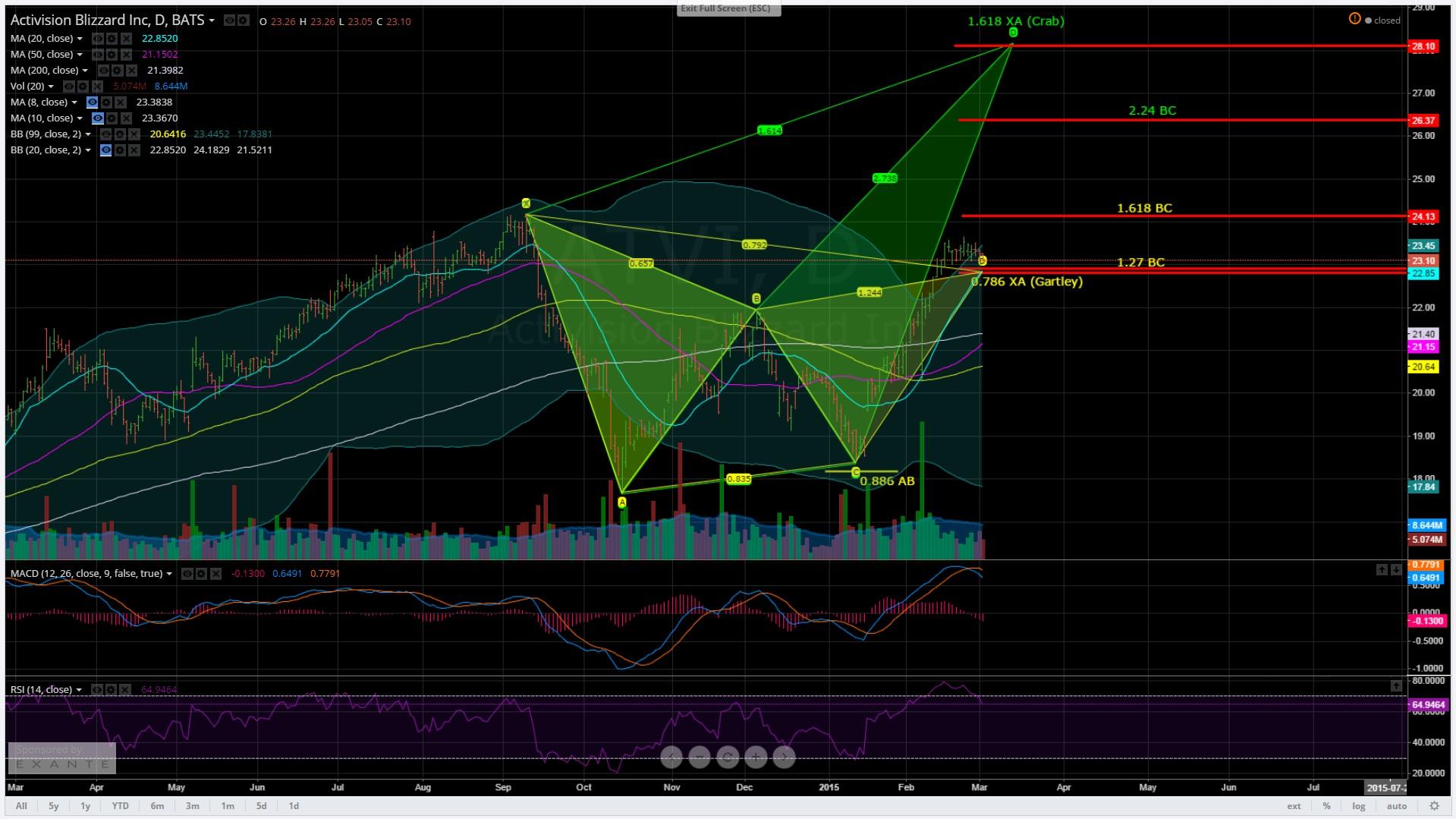Screen dimensions: 1456x819
Task: Expand MA (200, close) dropdown arrow
Action: click(x=85, y=71)
